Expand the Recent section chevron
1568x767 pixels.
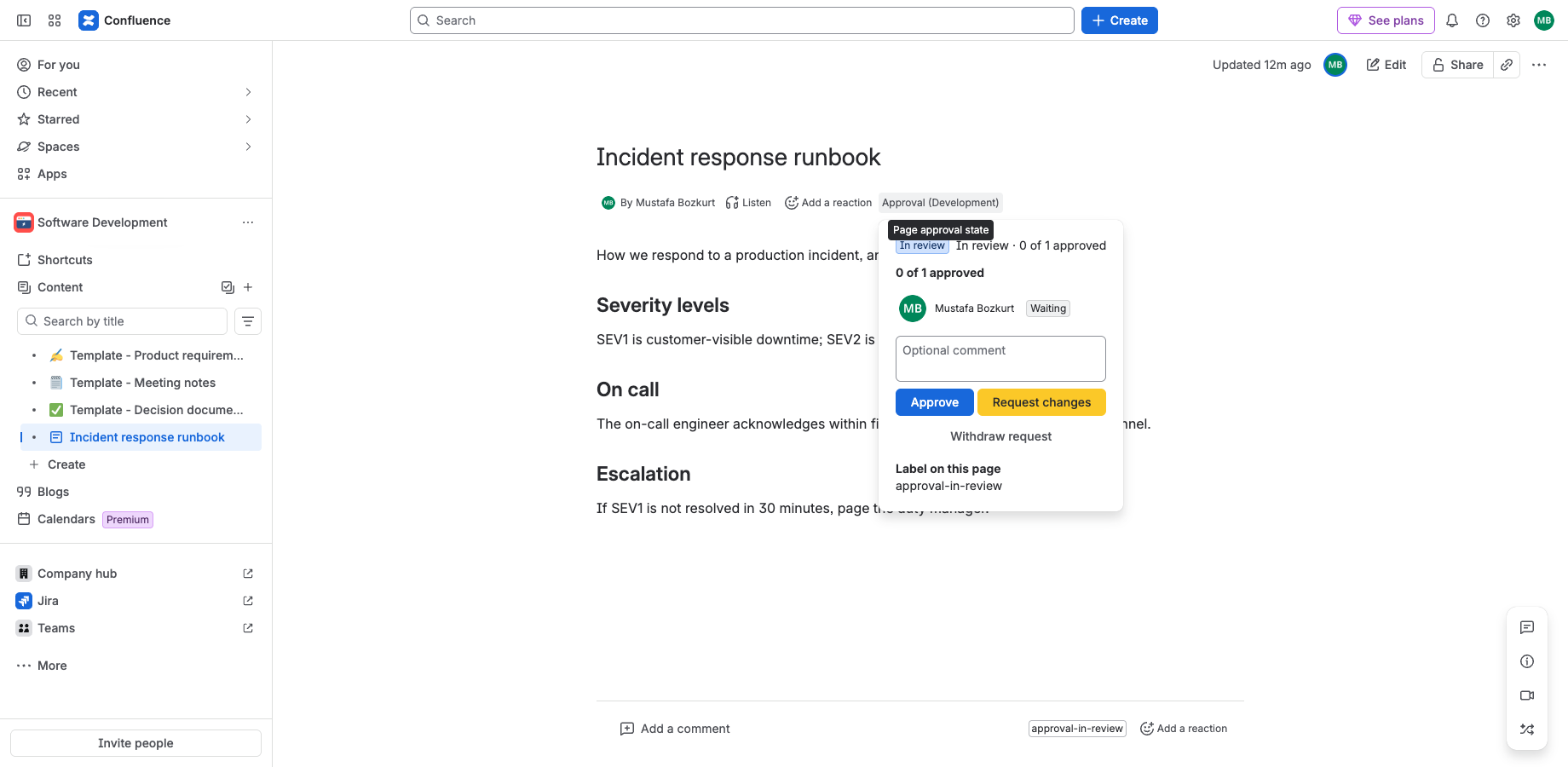(248, 92)
